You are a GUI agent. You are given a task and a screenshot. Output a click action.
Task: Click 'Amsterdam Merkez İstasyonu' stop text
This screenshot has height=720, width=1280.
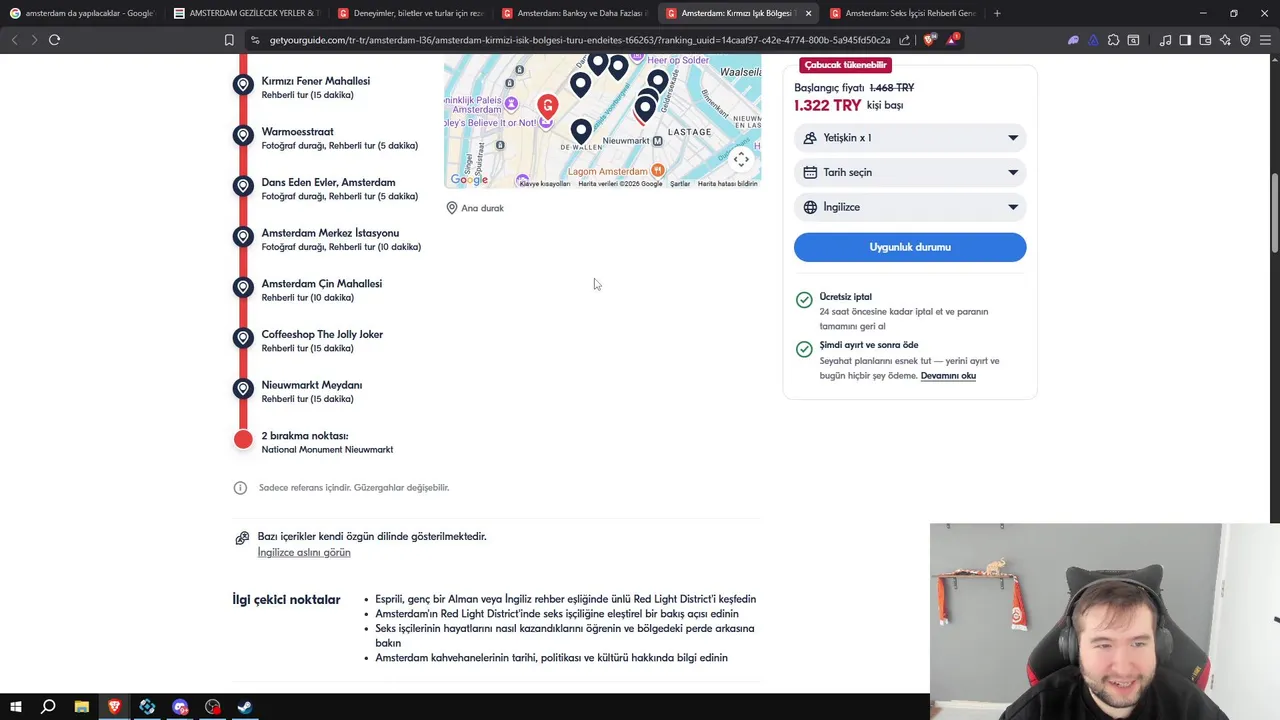coord(330,233)
